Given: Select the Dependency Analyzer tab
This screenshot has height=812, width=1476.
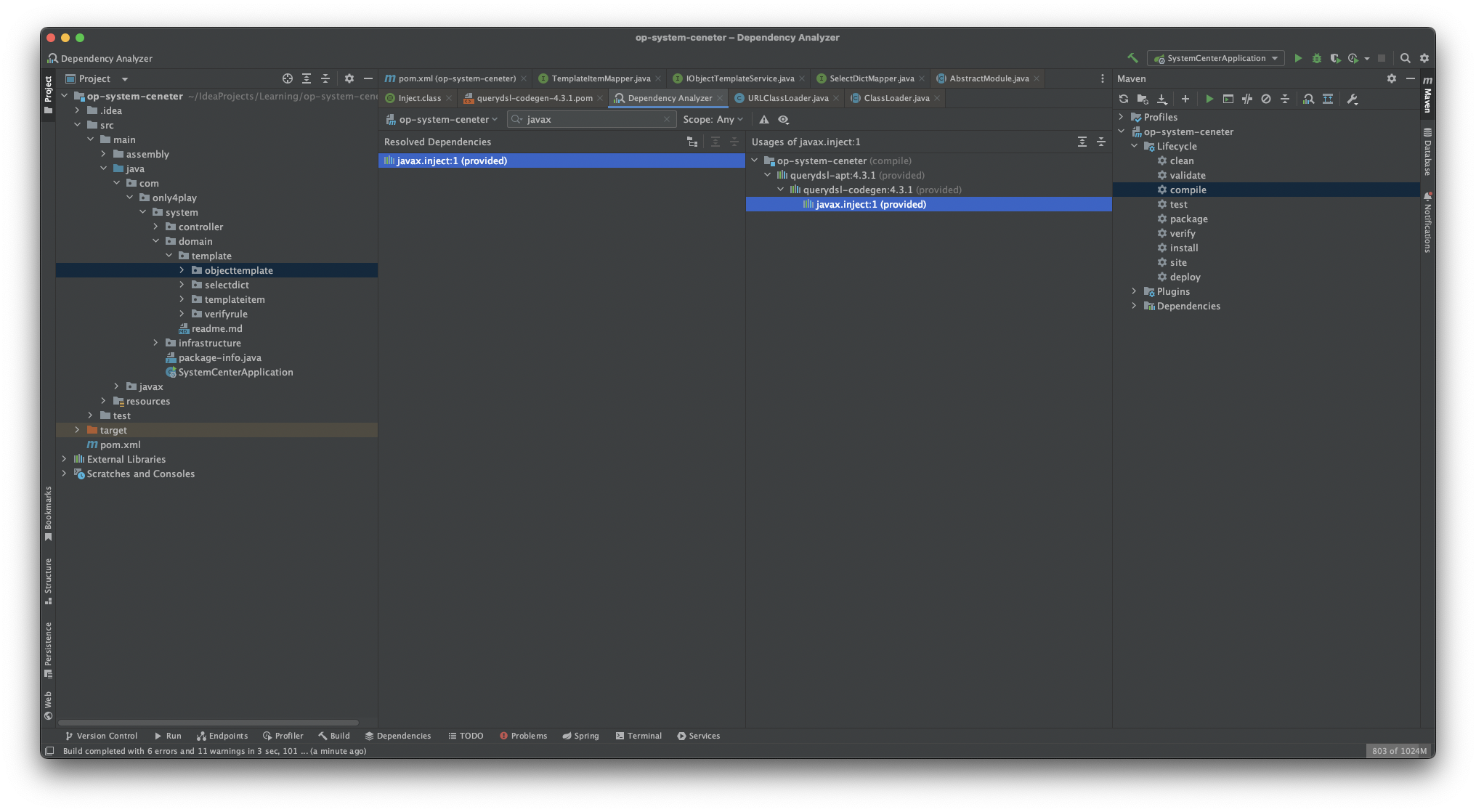Looking at the screenshot, I should [665, 97].
